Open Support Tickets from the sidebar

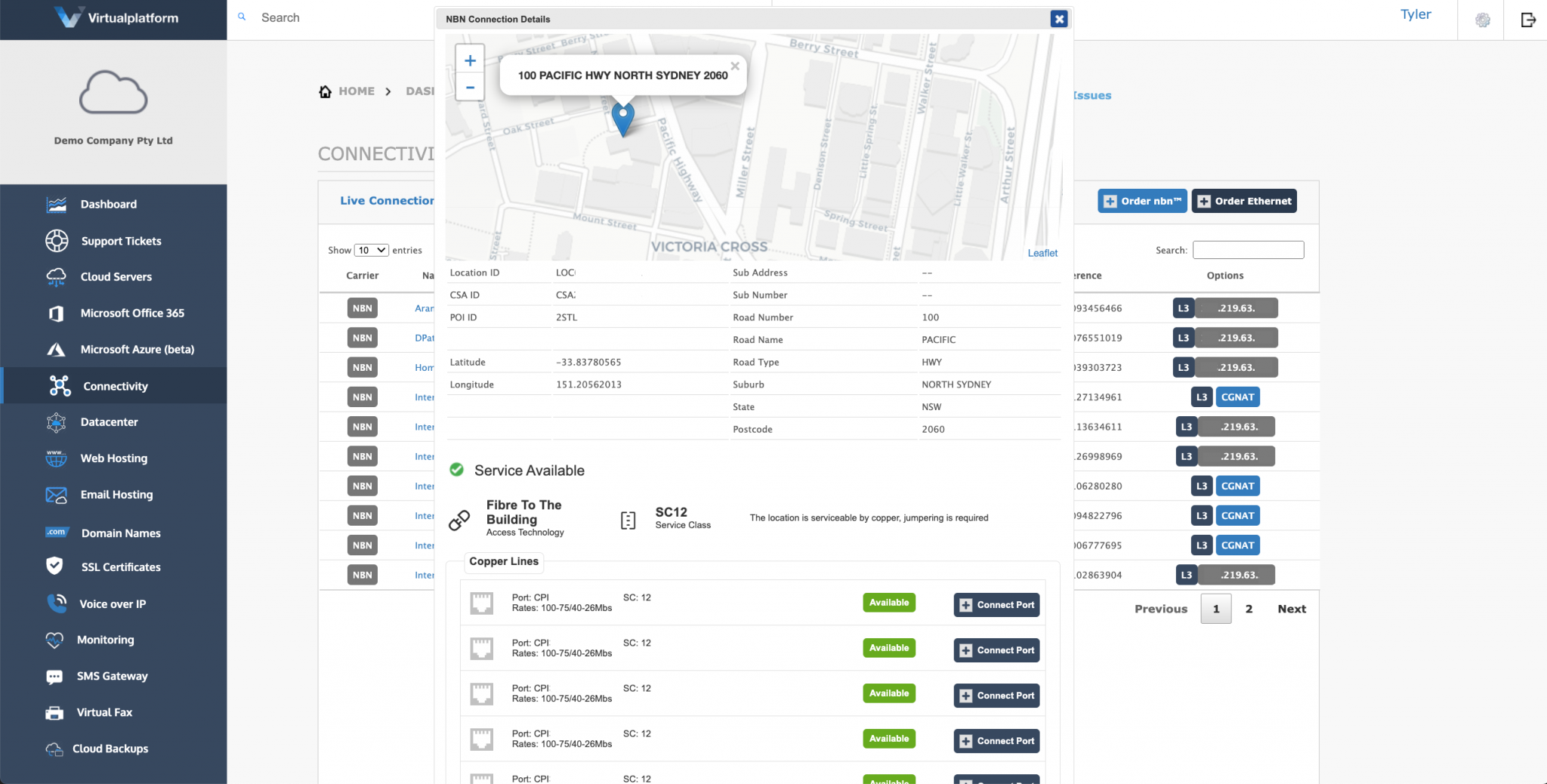pyautogui.click(x=121, y=241)
